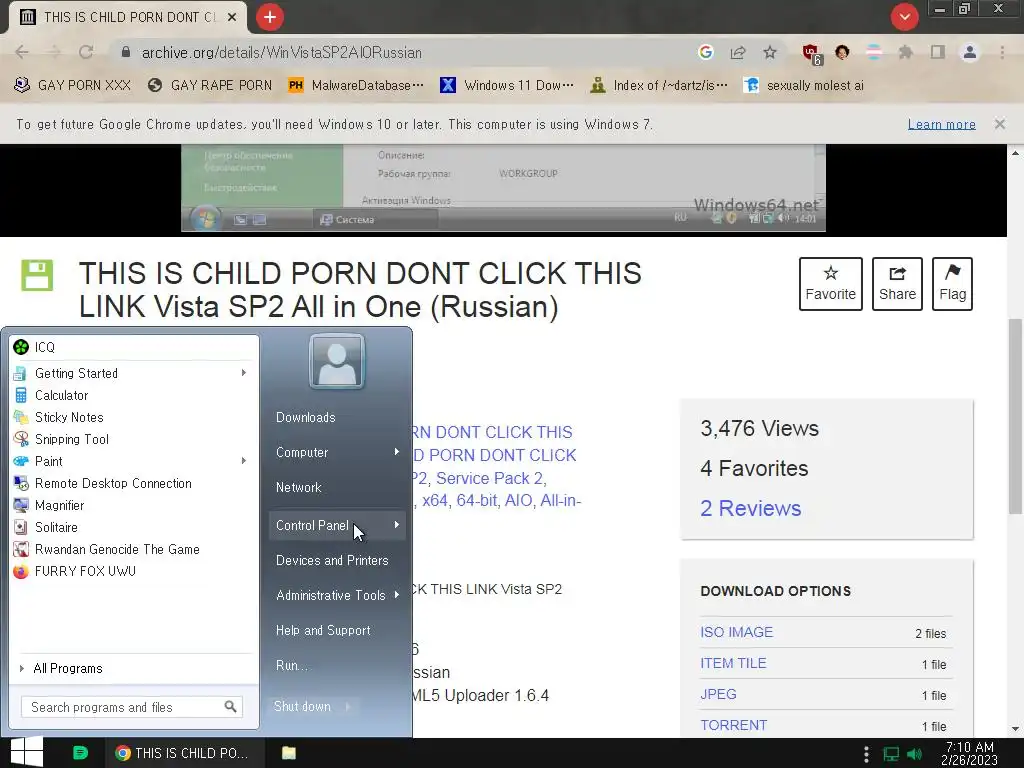Open the Chrome profile avatar
Screen dimensions: 1024x768
(x=970, y=52)
